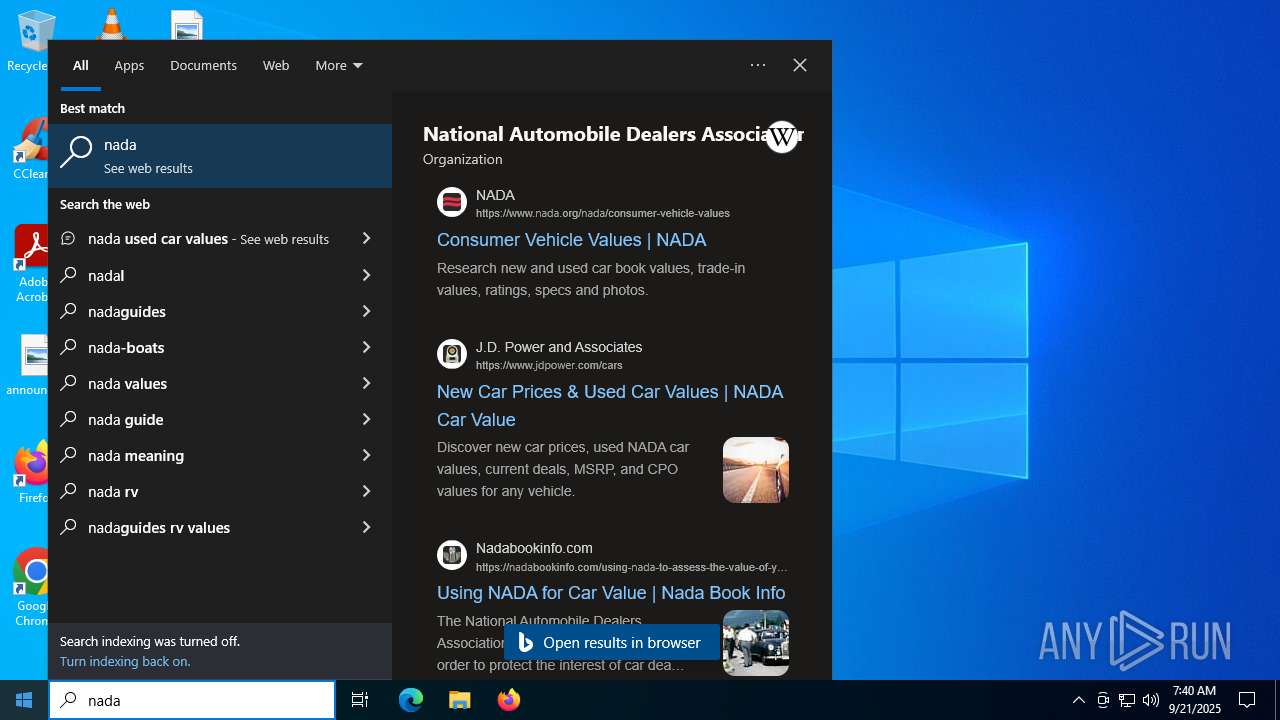Image resolution: width=1280 pixels, height=720 pixels.
Task: Switch to the Documents search tab
Action: [203, 65]
